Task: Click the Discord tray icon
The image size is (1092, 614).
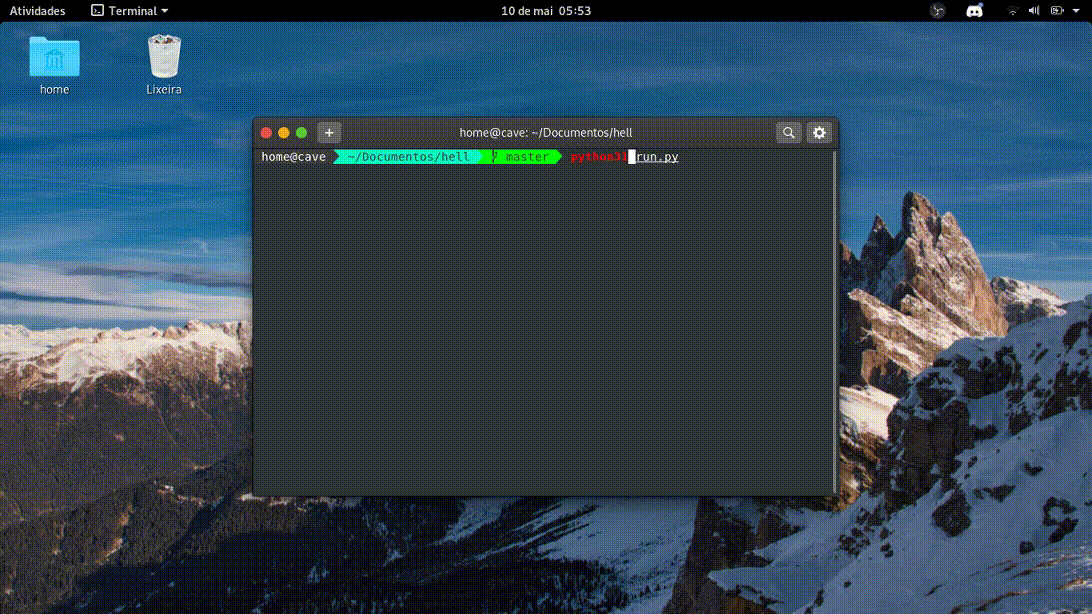Action: [x=974, y=10]
